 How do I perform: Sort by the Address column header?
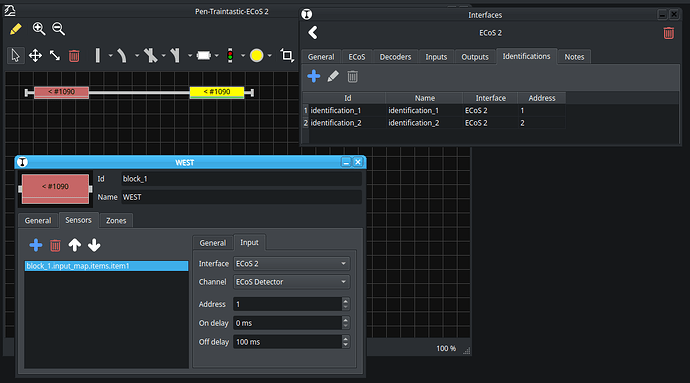coord(542,98)
